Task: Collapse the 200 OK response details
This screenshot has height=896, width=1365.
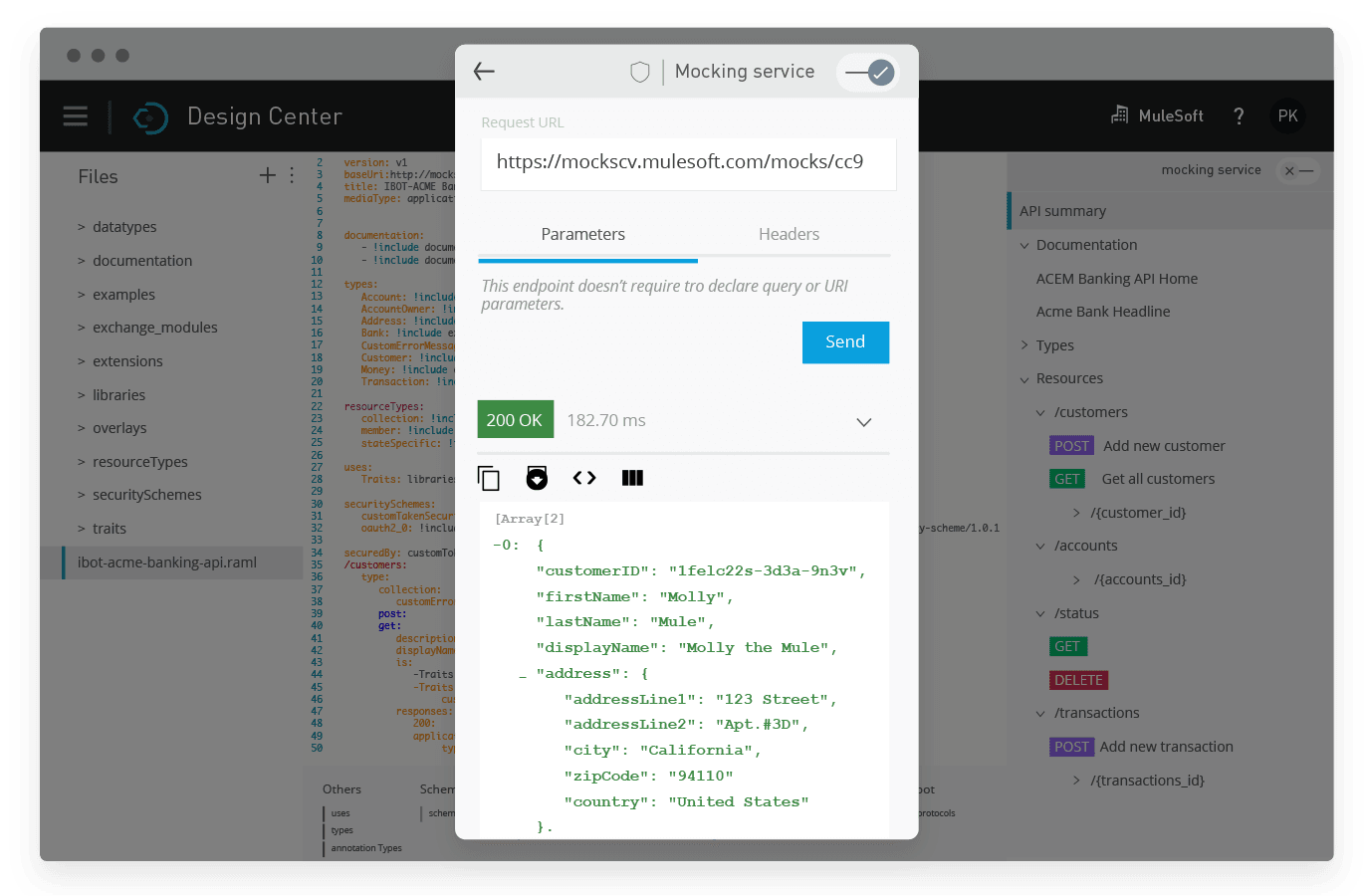Action: tap(863, 422)
